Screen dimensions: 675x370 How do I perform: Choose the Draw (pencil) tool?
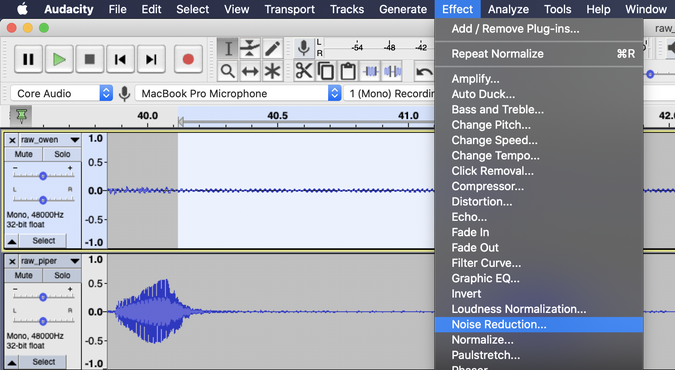[x=272, y=48]
